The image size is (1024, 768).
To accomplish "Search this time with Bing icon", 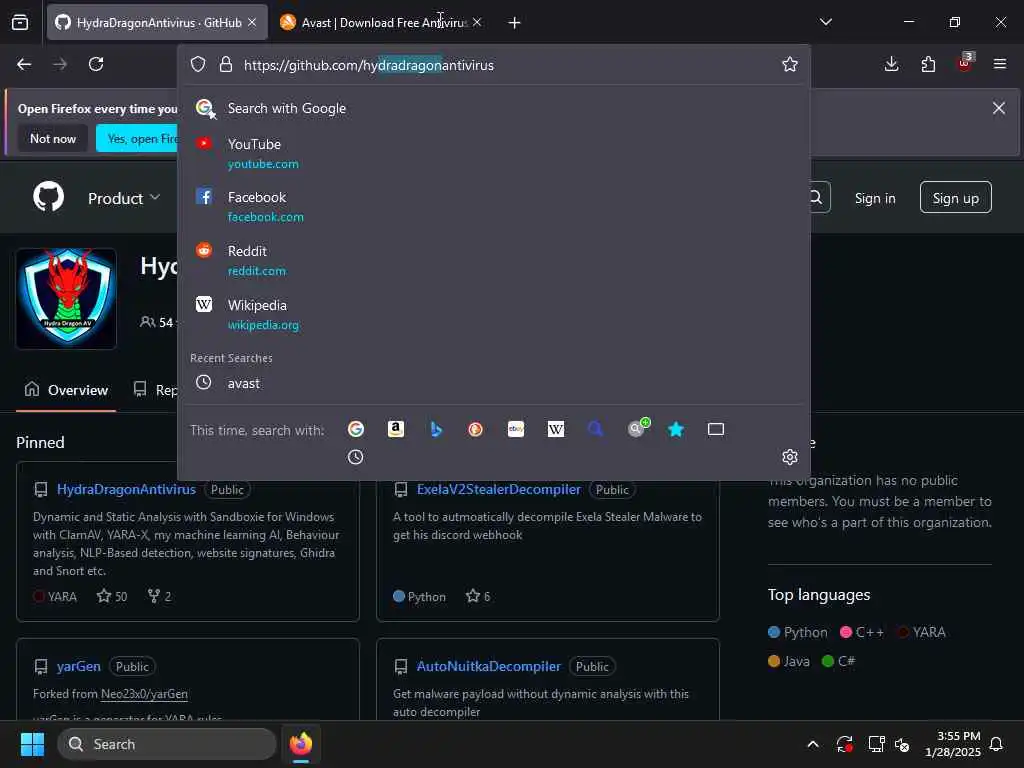I will [x=436, y=429].
